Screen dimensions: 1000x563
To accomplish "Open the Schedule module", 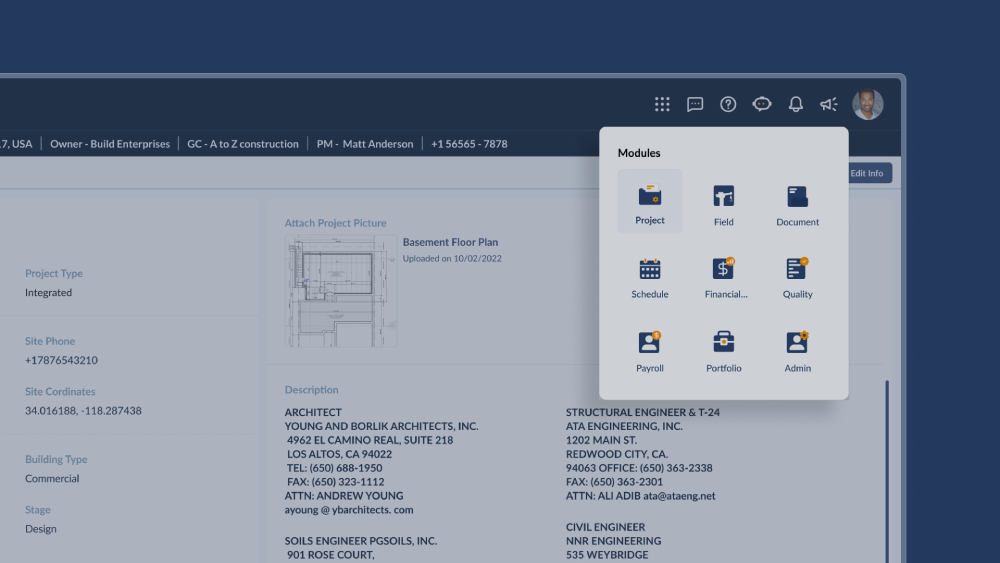I will pyautogui.click(x=650, y=278).
